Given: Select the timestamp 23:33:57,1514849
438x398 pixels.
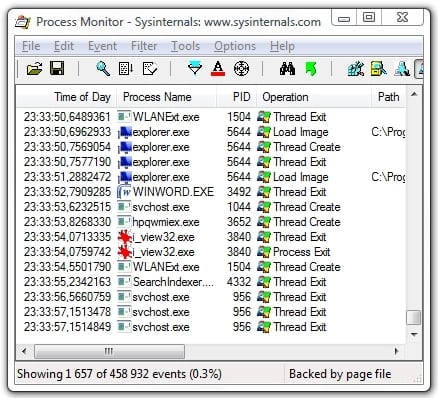Looking at the screenshot, I should click(x=67, y=327).
